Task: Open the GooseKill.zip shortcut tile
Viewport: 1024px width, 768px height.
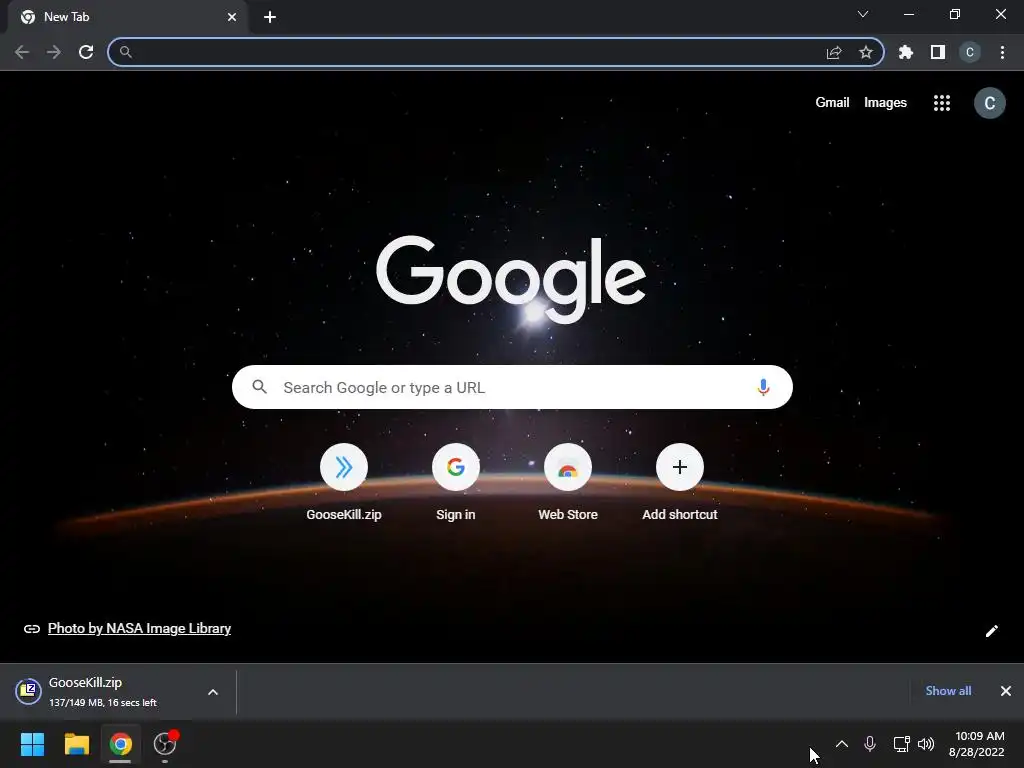Action: click(x=344, y=482)
